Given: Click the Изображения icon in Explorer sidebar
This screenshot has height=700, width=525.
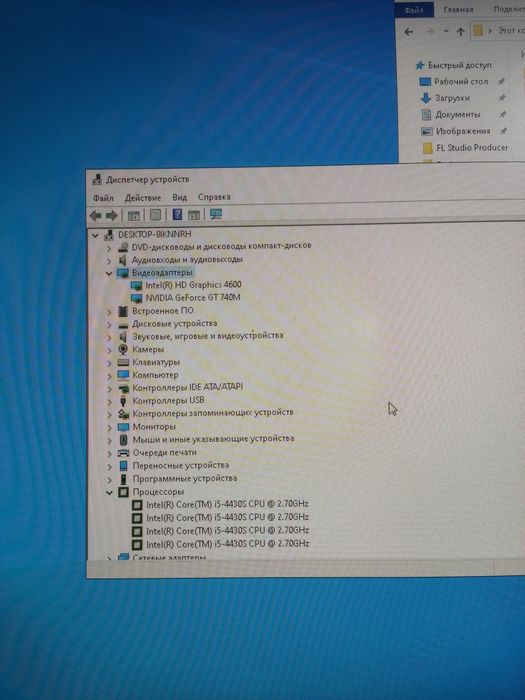Looking at the screenshot, I should click(427, 131).
